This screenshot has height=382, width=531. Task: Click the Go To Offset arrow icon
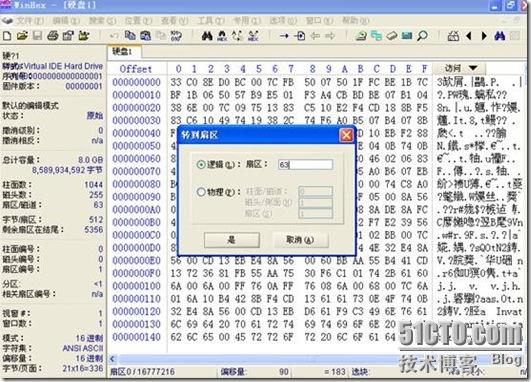coord(284,36)
